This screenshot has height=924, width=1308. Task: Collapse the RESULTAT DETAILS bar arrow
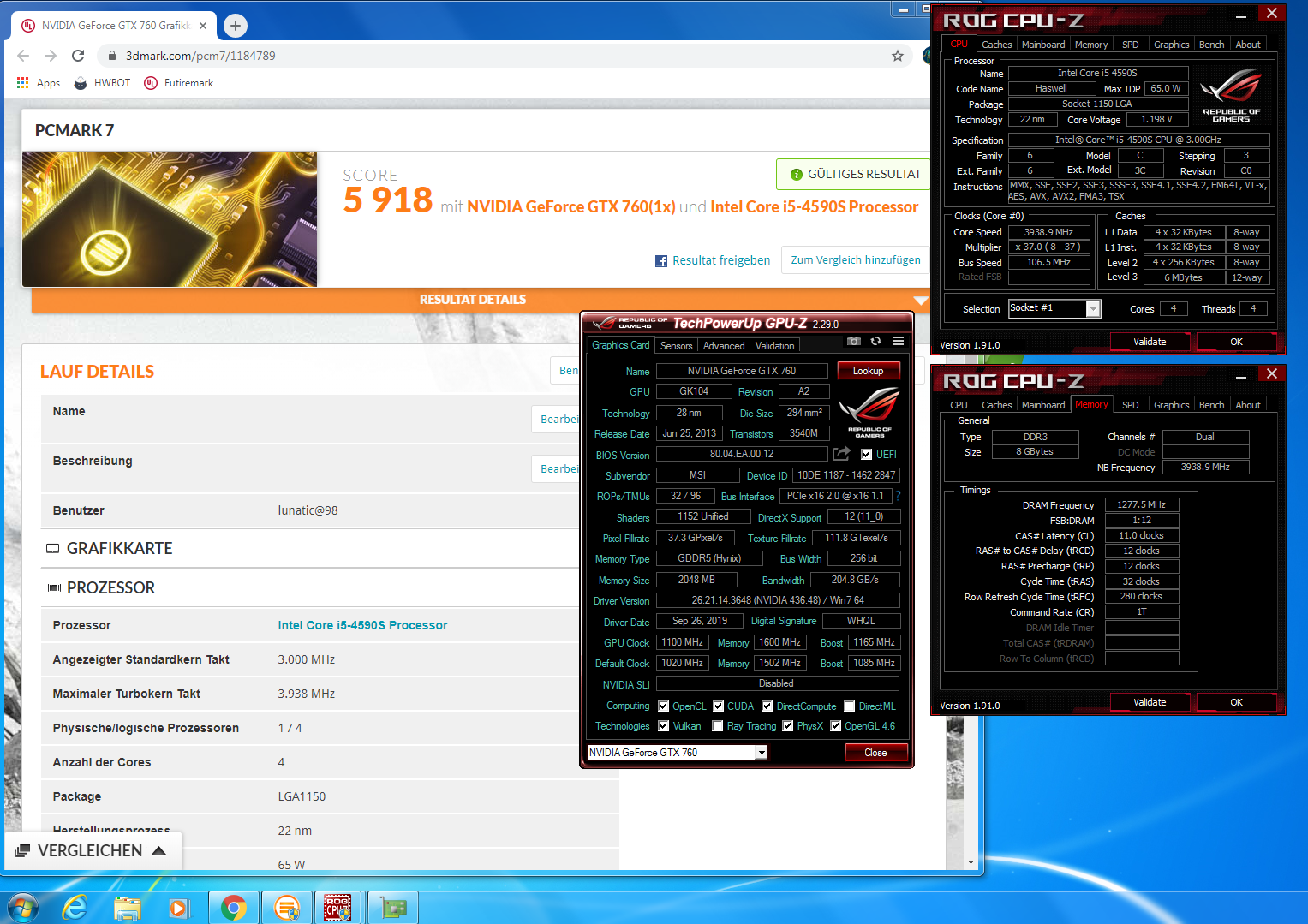point(921,301)
